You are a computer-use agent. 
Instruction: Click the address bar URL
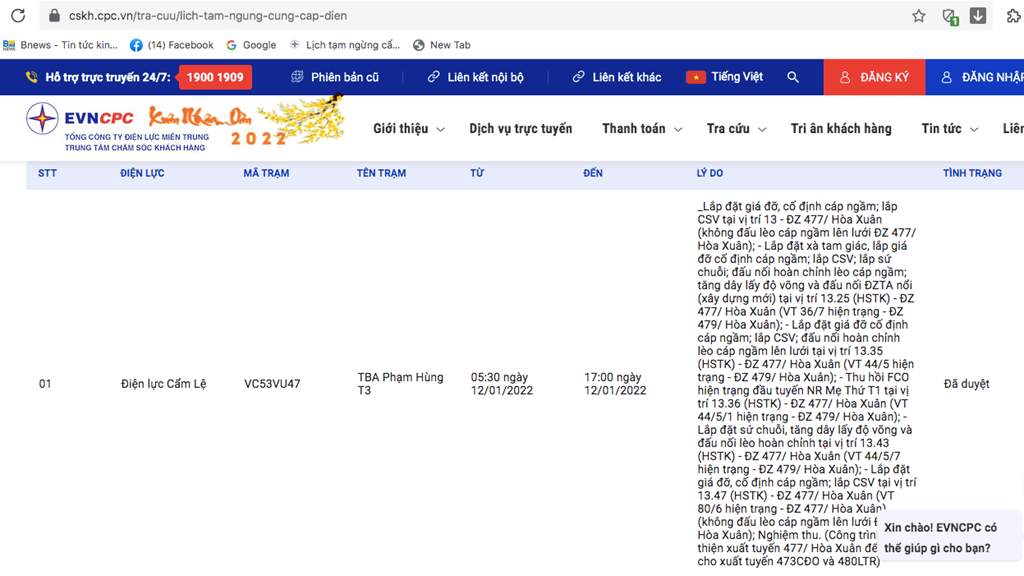208,16
